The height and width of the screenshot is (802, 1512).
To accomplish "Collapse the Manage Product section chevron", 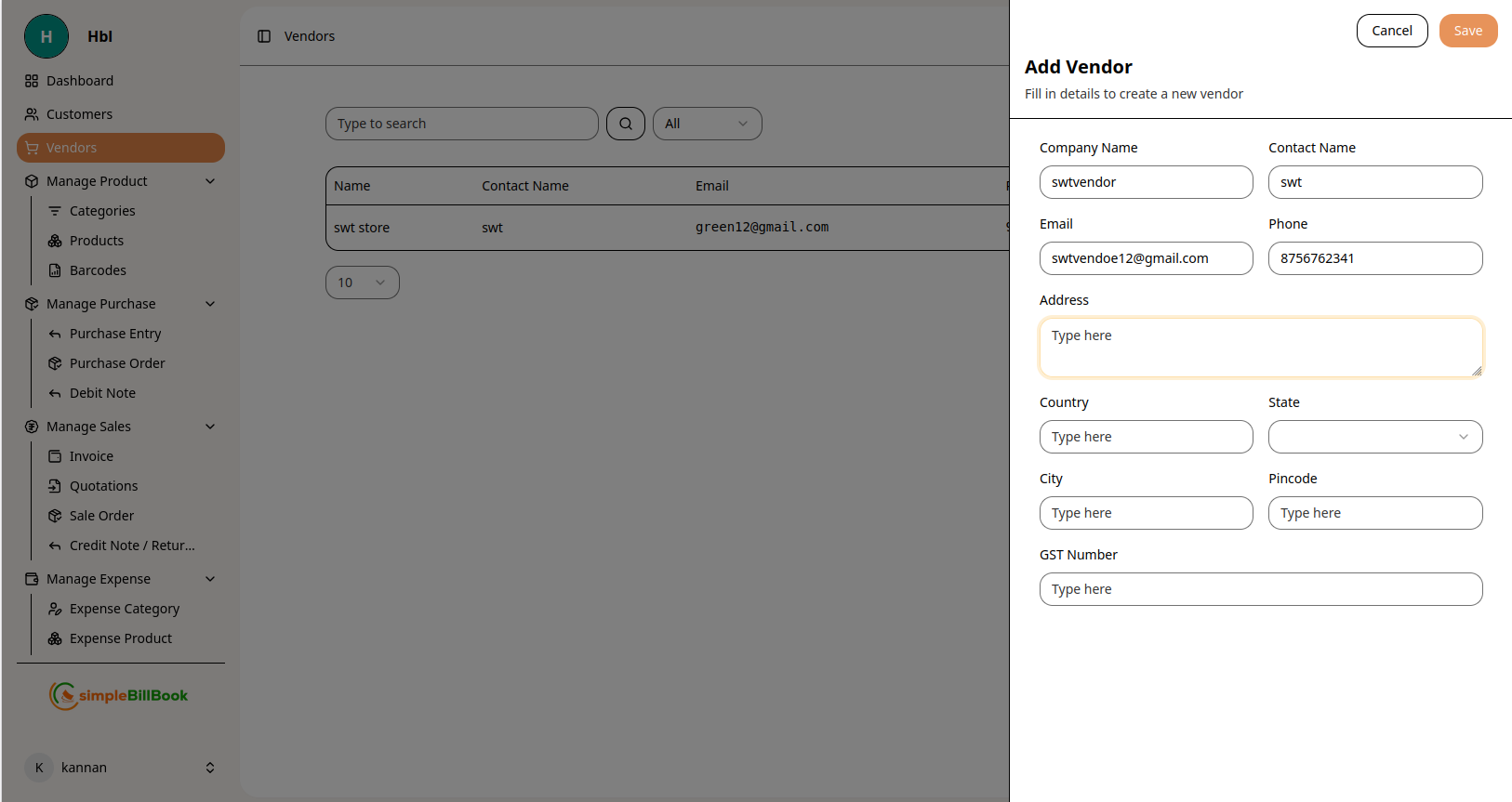I will tap(210, 181).
